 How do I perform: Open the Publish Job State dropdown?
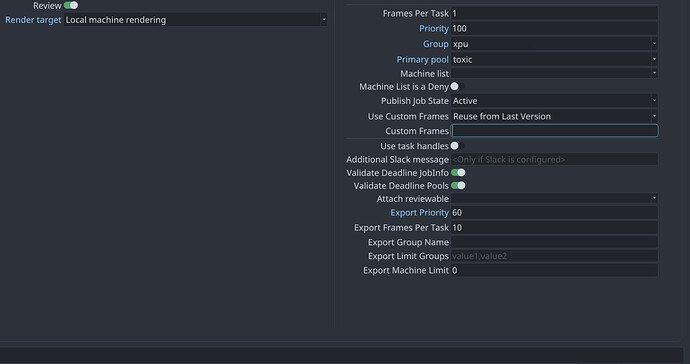click(554, 101)
